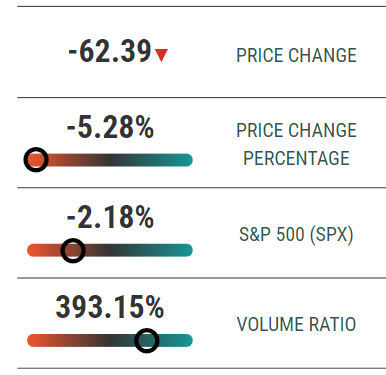Screen dimensions: 386x375
Task: Click the Volume Ratio slider handle
Action: click(147, 340)
